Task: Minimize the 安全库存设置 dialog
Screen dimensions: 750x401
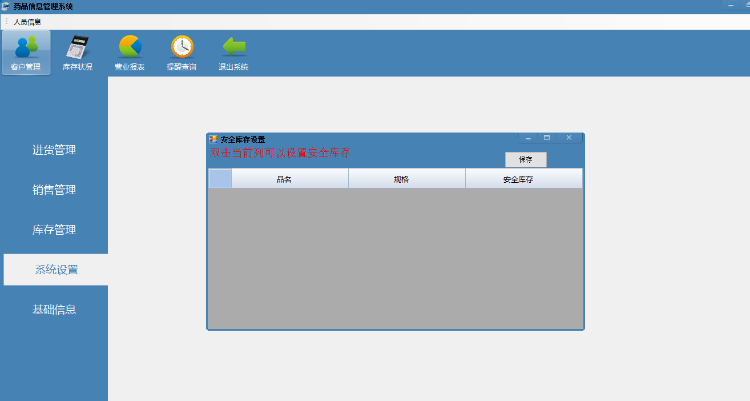Action: [528, 138]
